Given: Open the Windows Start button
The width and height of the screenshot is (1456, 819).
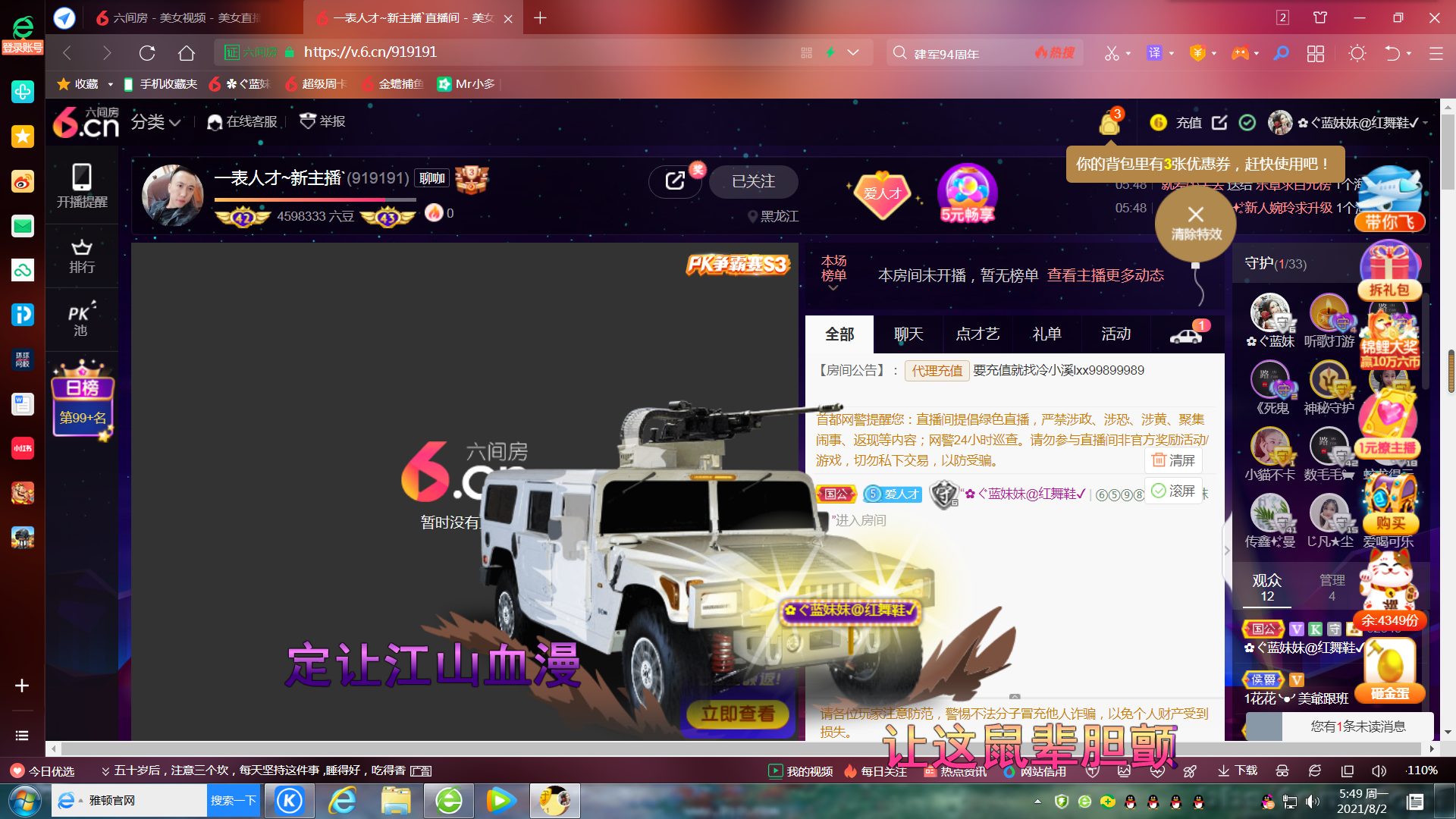Looking at the screenshot, I should coord(24,801).
